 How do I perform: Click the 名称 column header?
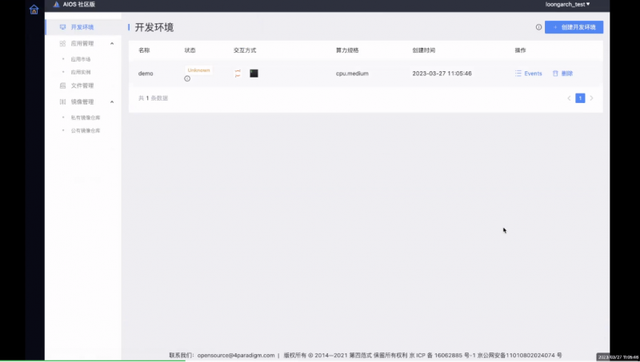(x=144, y=51)
